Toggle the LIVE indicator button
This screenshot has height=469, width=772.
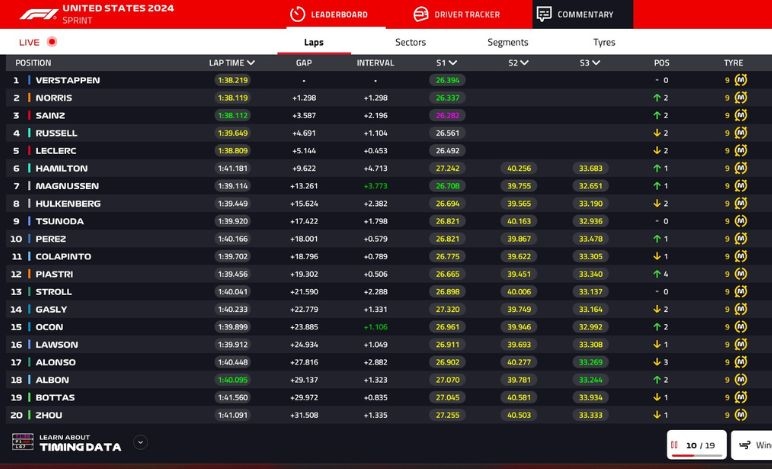(52, 42)
